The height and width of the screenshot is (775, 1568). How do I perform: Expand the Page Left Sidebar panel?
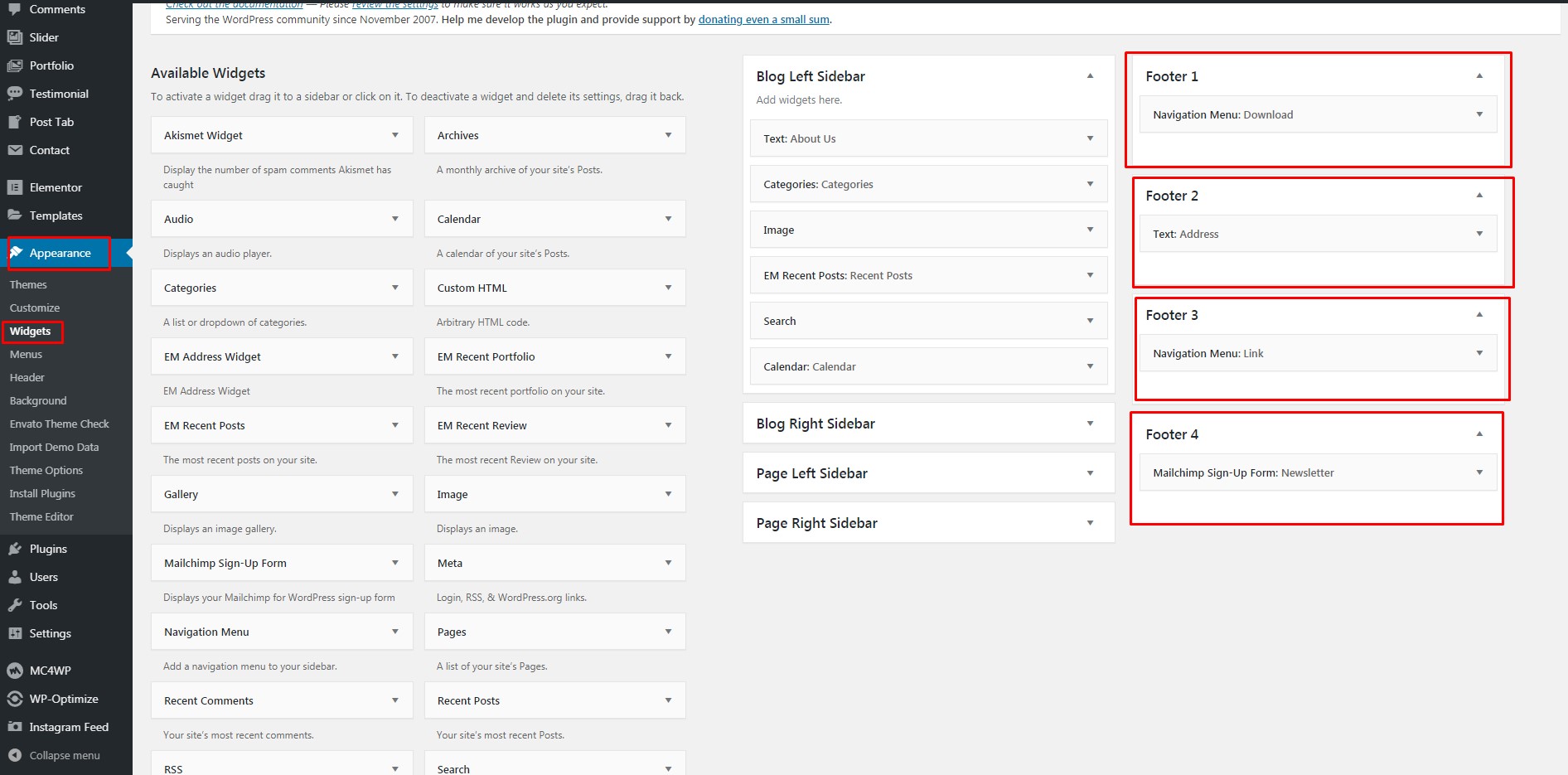[1090, 473]
